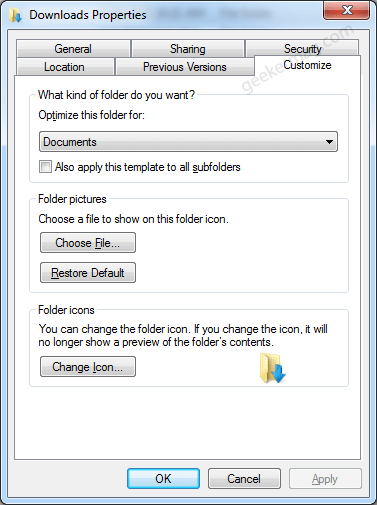Click the dropdown arrow beside Documents
377x505 pixels.
[x=329, y=142]
